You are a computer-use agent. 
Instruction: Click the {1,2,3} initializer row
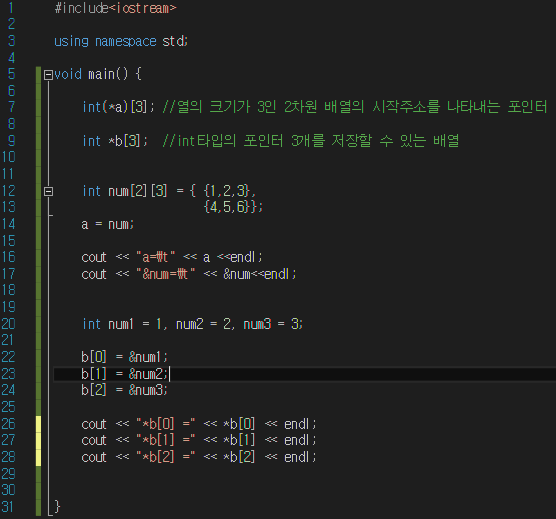click(x=229, y=191)
